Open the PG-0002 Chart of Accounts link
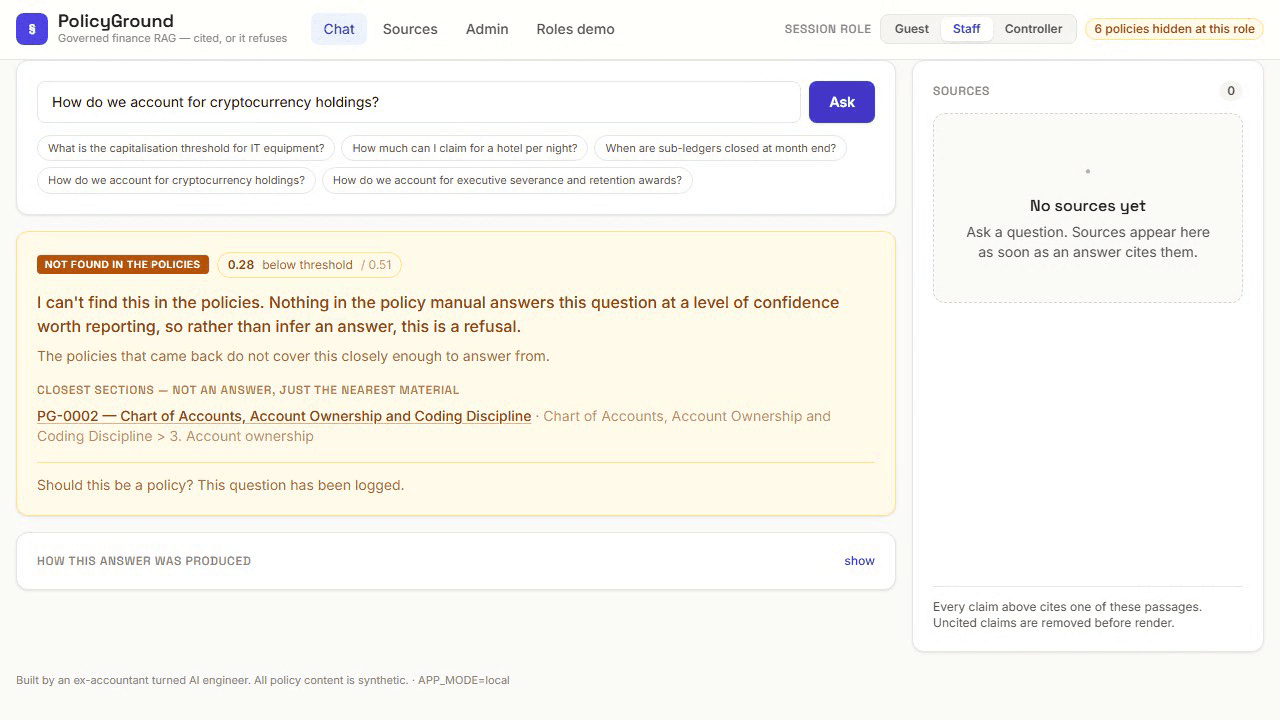This screenshot has width=1280, height=720. [284, 416]
